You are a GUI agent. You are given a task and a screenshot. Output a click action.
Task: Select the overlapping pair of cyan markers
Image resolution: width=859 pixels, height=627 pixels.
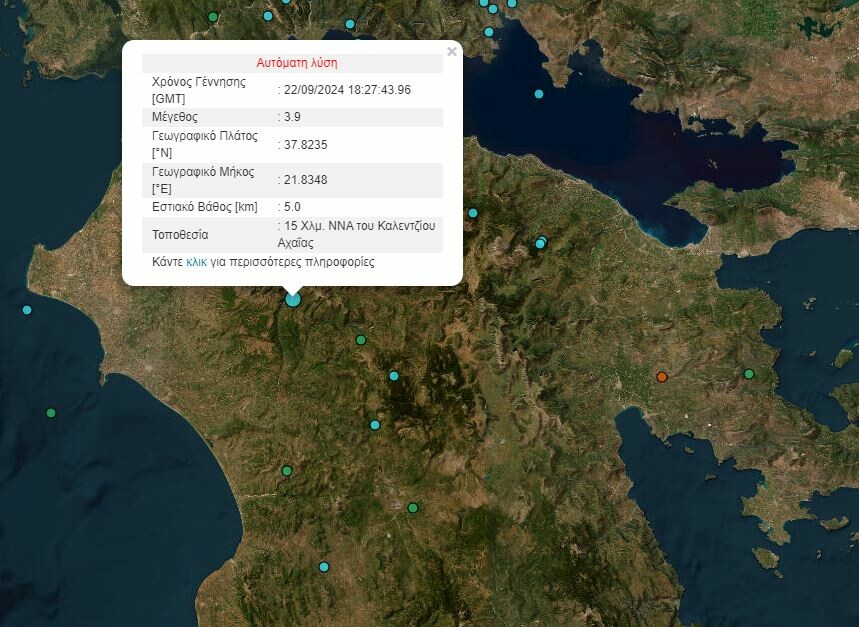click(x=541, y=242)
